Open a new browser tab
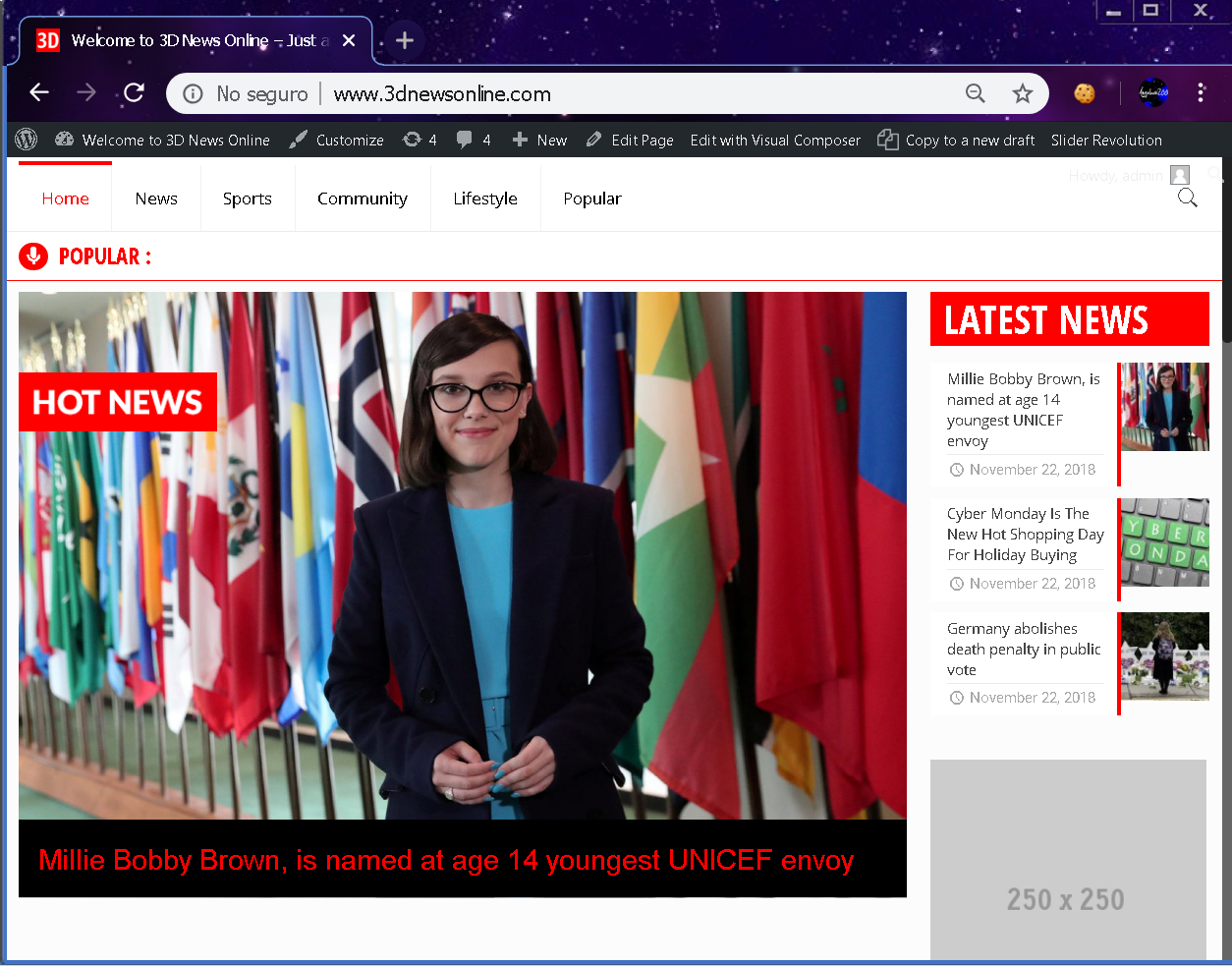 pos(405,40)
